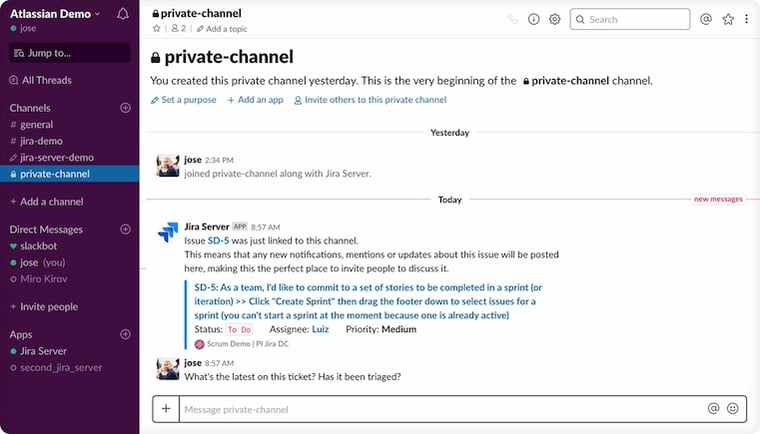Focus the Message private-channel input field
This screenshot has height=434, width=760.
coord(440,409)
